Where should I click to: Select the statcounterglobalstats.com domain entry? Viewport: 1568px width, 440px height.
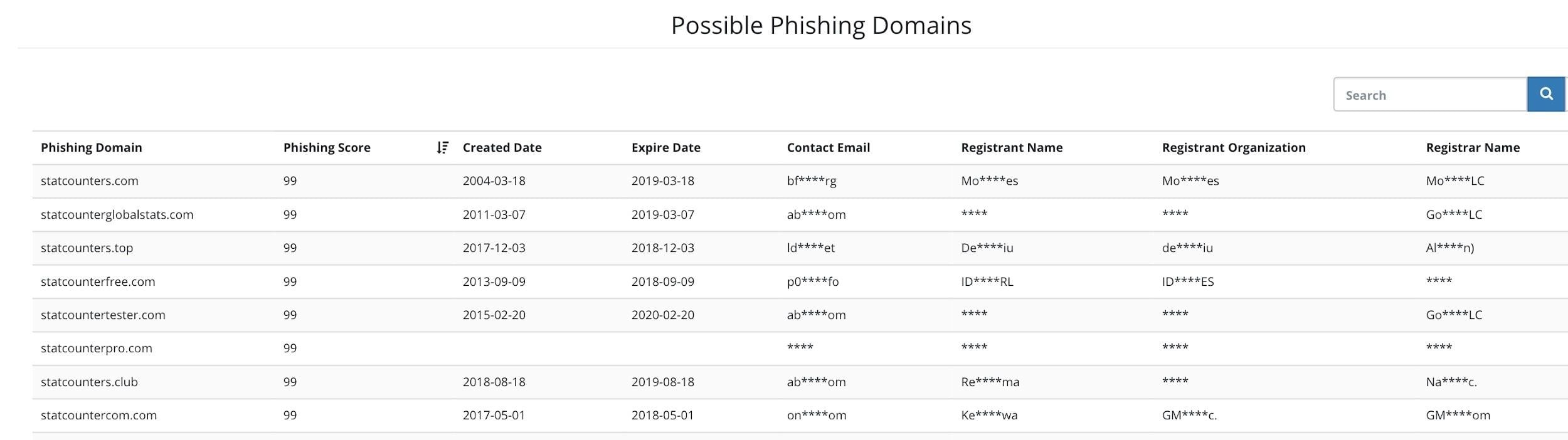click(117, 214)
